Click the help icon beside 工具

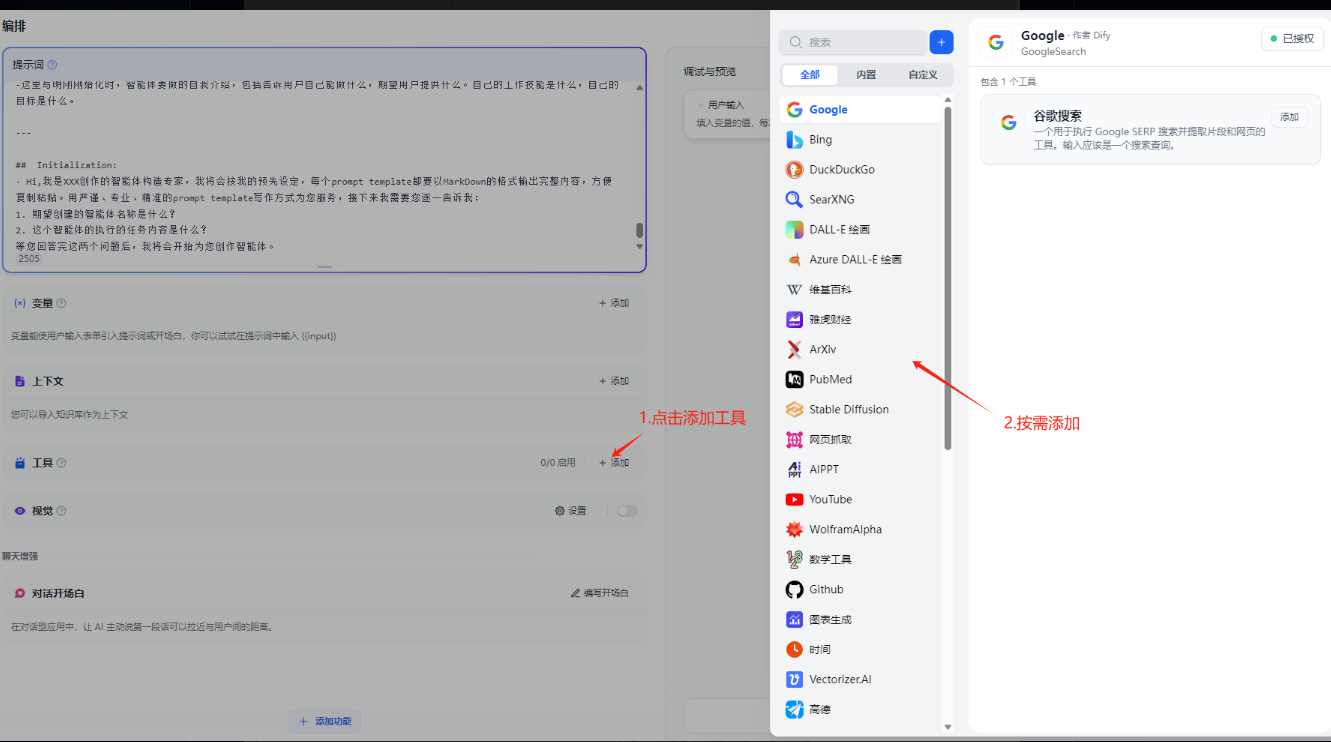[x=61, y=463]
